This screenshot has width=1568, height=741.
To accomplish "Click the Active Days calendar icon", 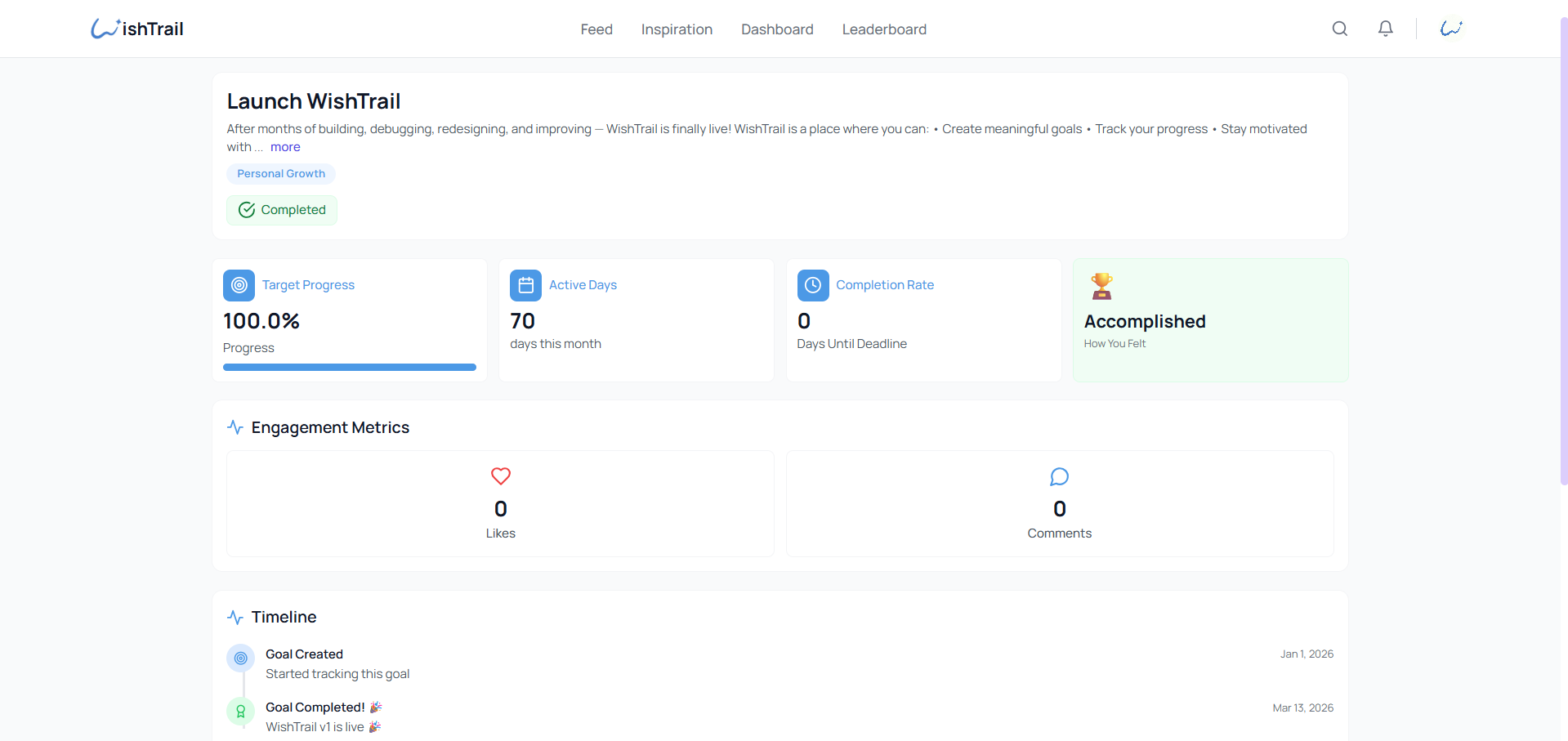I will 526,285.
